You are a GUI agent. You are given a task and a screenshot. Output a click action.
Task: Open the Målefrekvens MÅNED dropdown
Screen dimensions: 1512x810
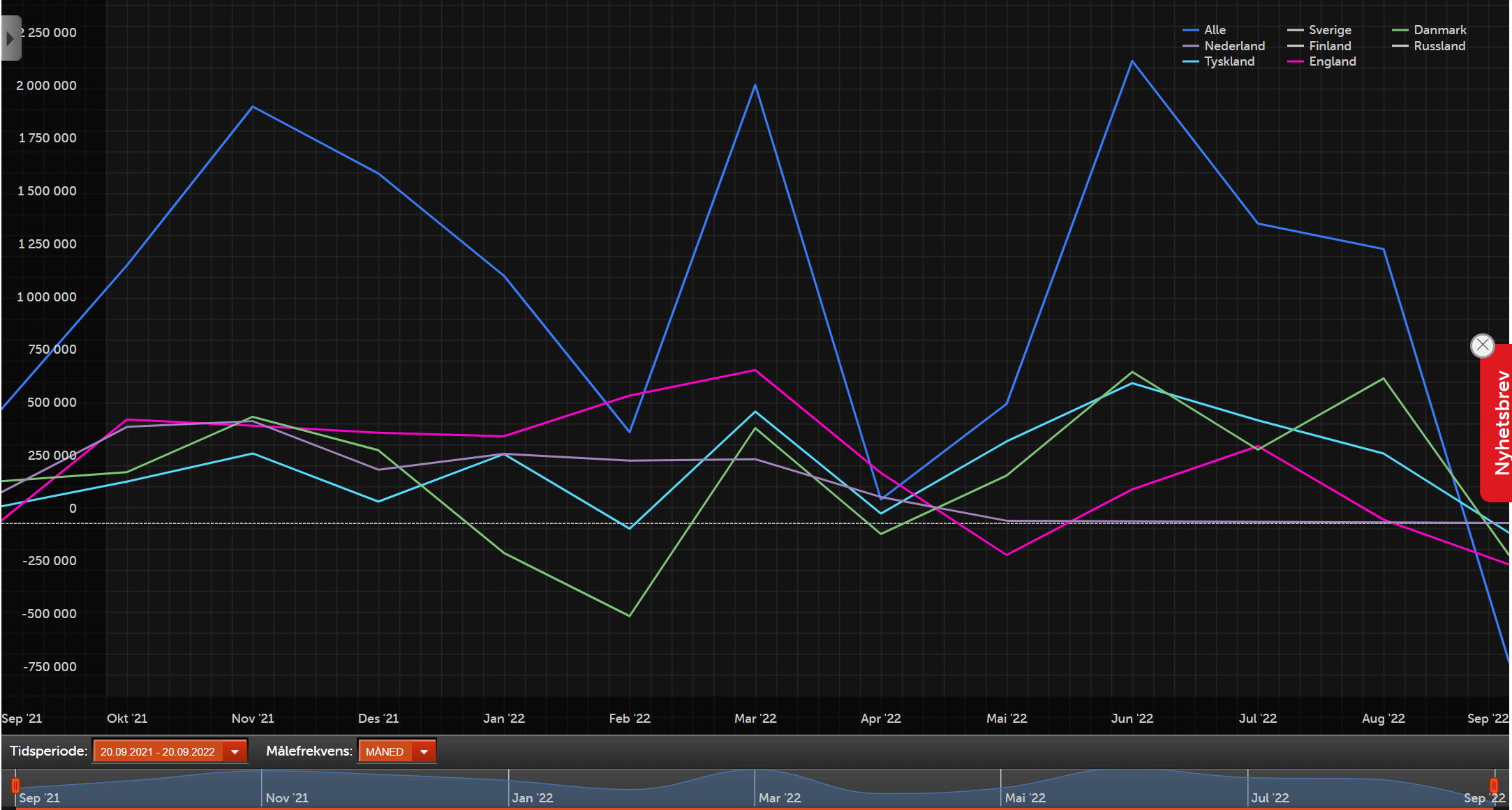(385, 751)
